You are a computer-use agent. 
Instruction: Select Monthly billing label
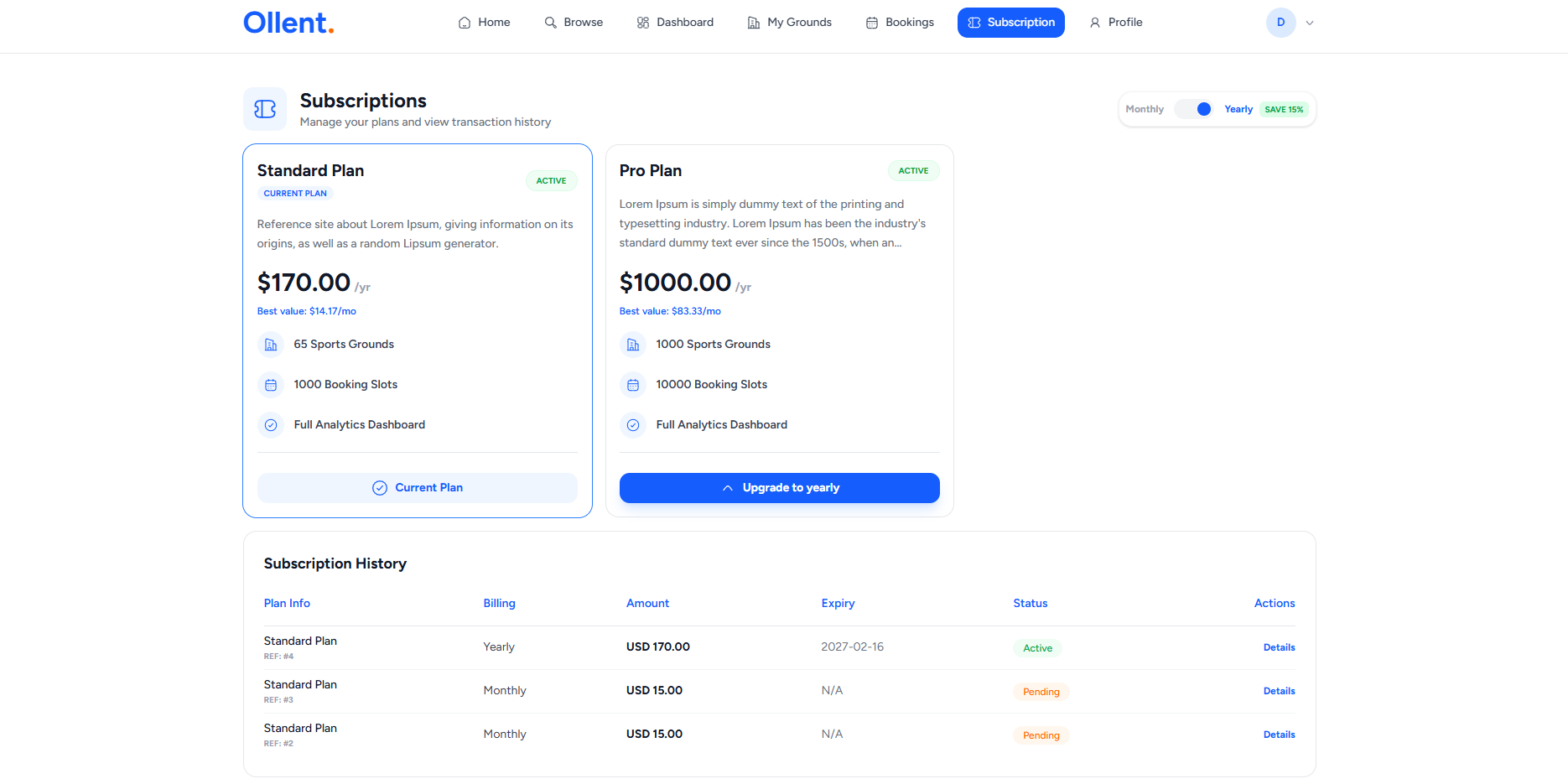tap(1145, 109)
